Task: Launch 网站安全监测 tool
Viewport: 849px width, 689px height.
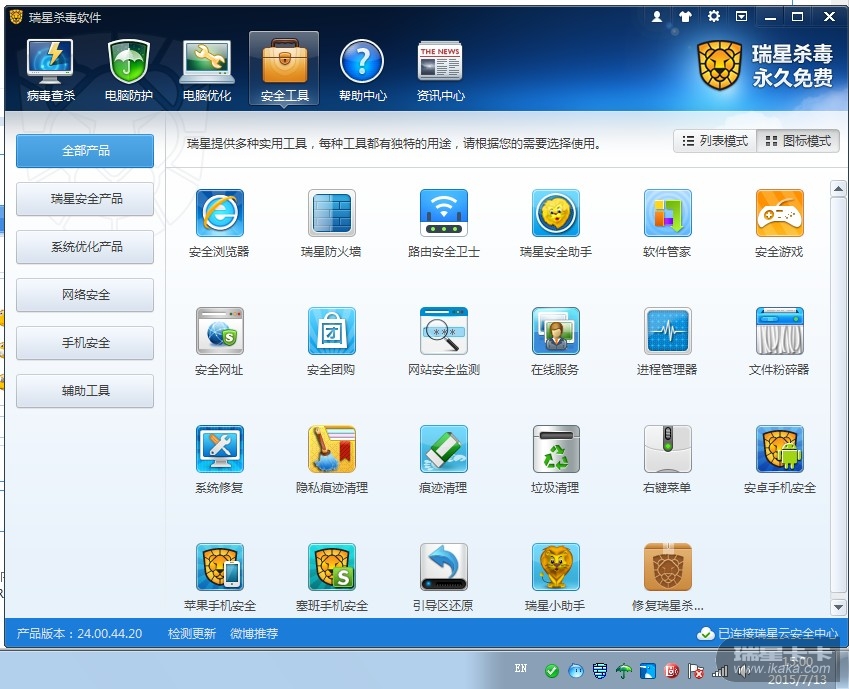Action: pyautogui.click(x=443, y=332)
